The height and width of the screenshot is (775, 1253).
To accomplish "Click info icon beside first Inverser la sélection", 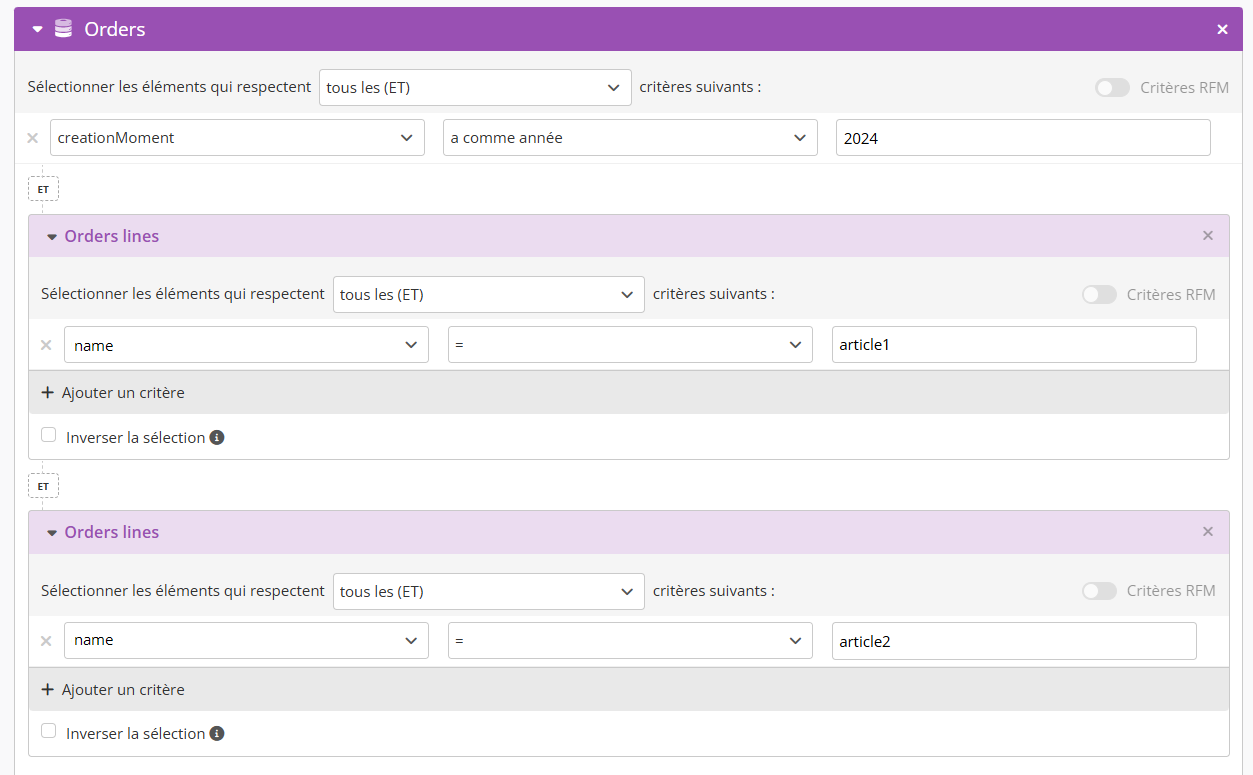I will tap(217, 438).
